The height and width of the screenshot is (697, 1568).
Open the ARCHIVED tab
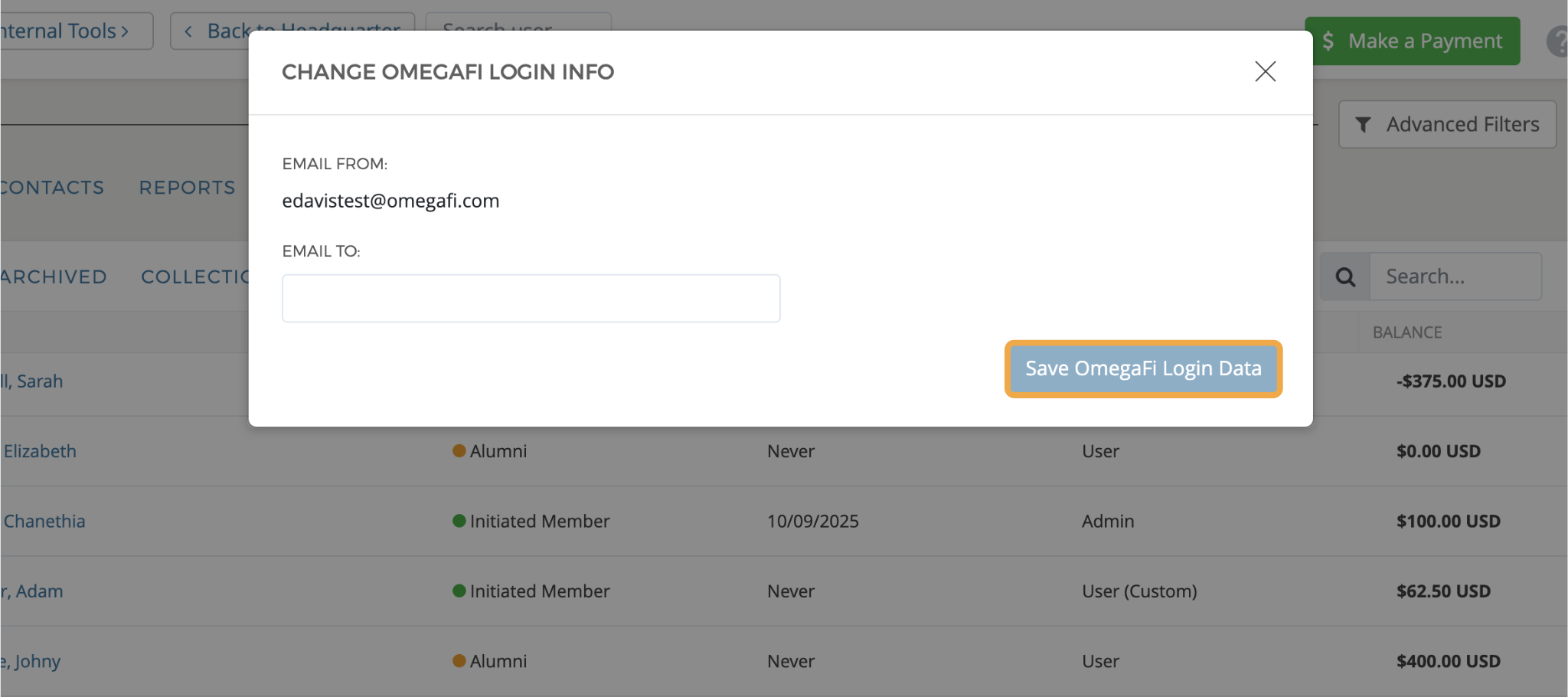pyautogui.click(x=54, y=277)
